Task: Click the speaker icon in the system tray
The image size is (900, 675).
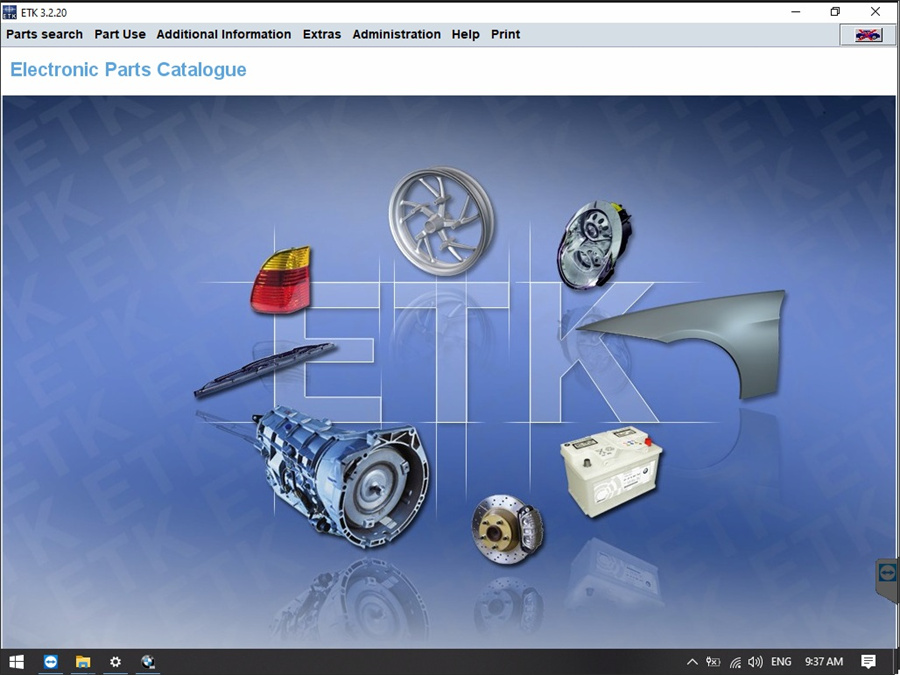Action: pos(755,662)
